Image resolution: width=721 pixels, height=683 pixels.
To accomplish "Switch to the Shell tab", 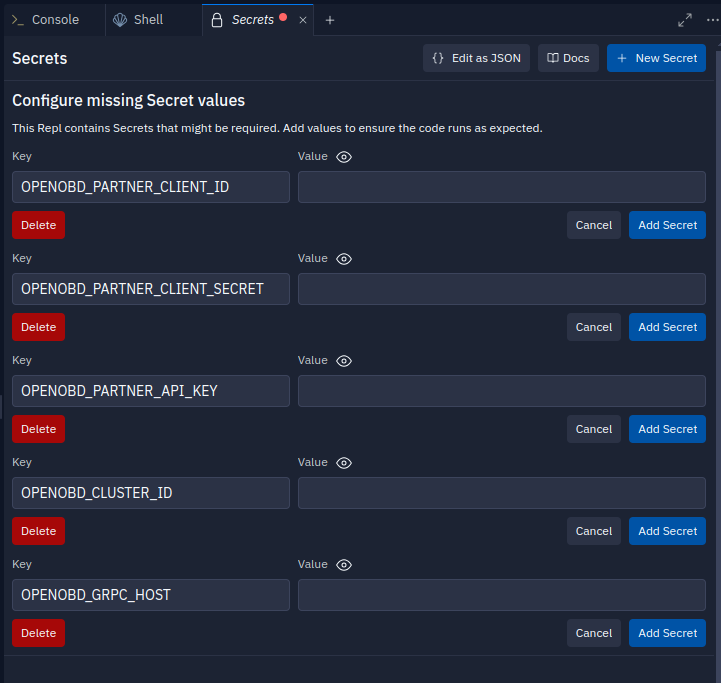I will [x=139, y=20].
